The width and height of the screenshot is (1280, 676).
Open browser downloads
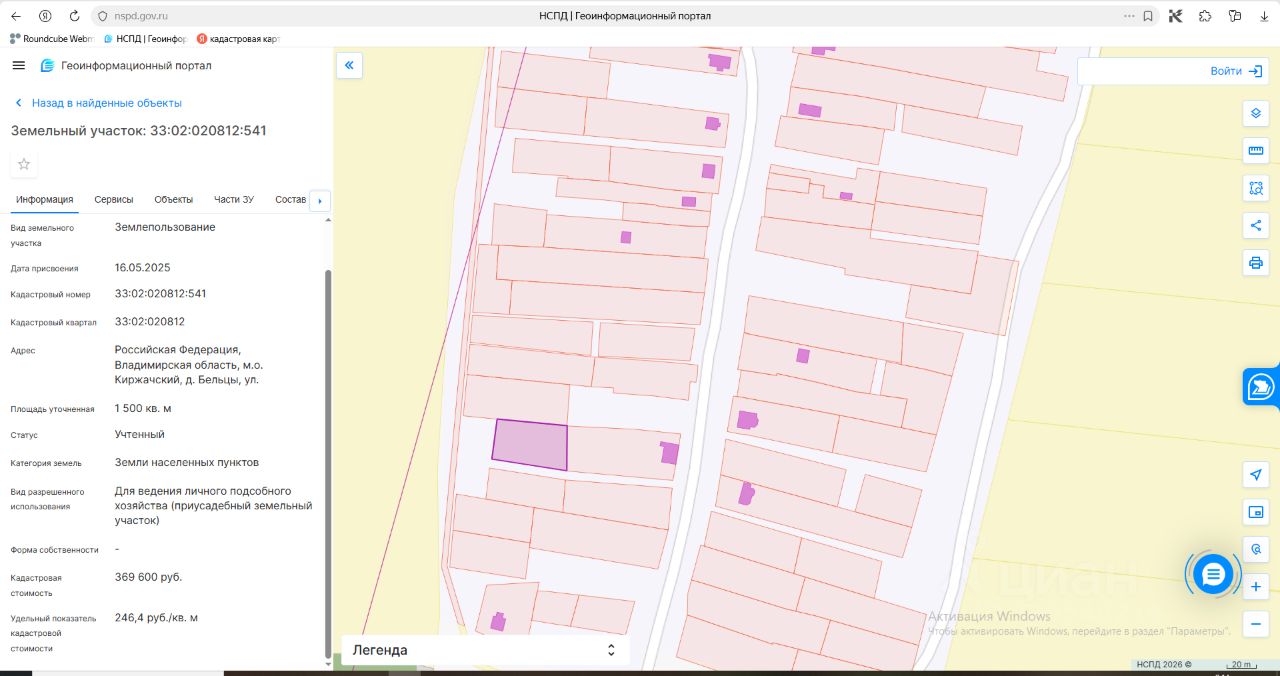[x=1264, y=16]
